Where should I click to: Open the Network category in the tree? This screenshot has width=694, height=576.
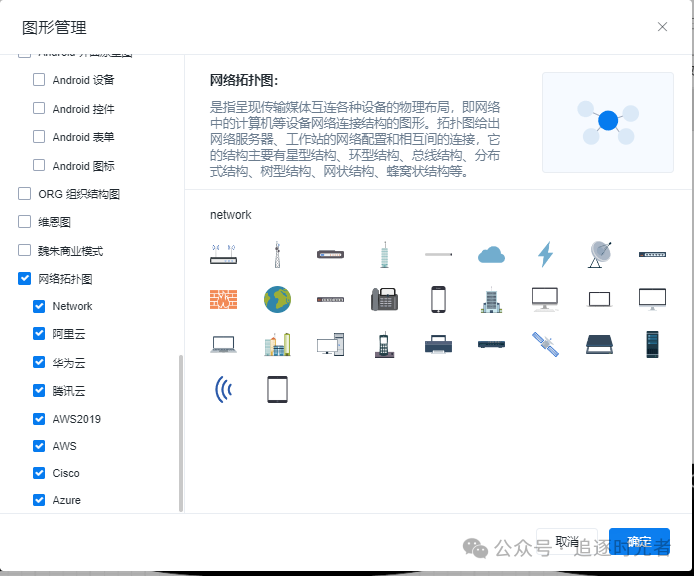(72, 306)
